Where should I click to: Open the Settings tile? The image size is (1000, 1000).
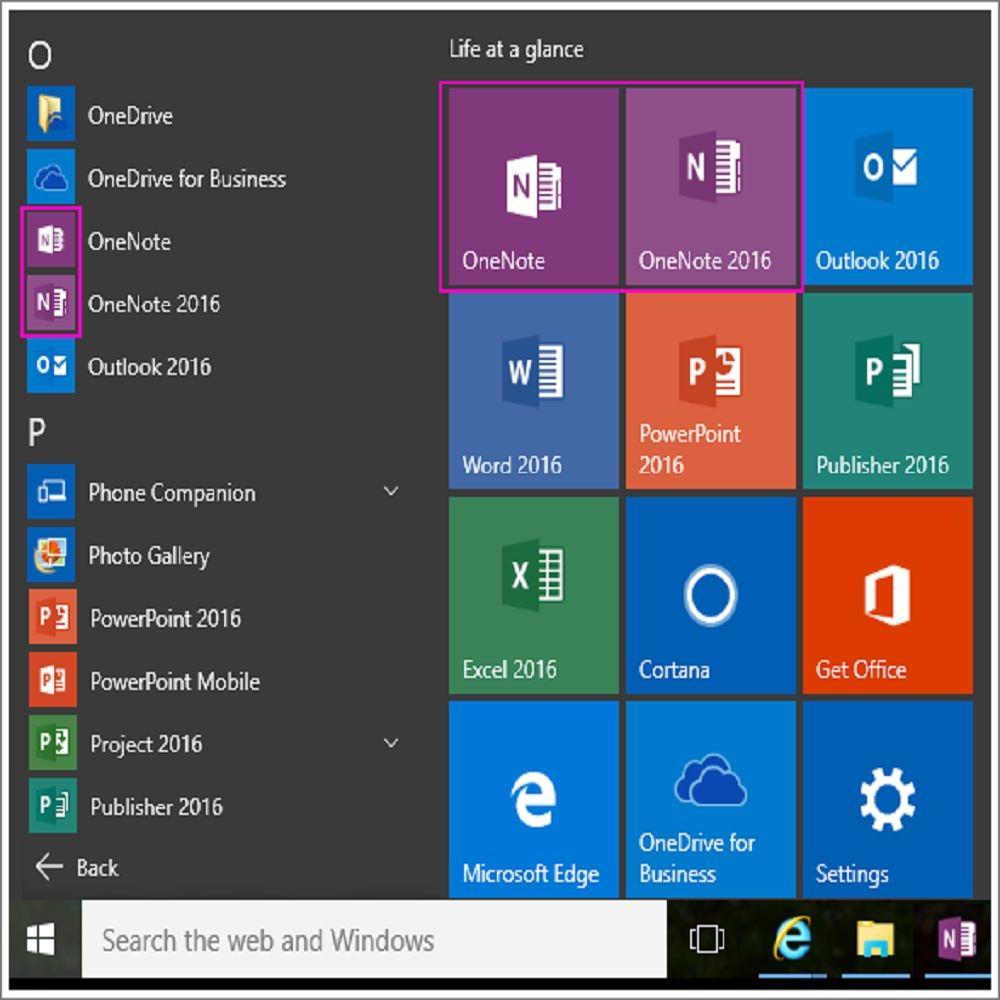pos(888,800)
